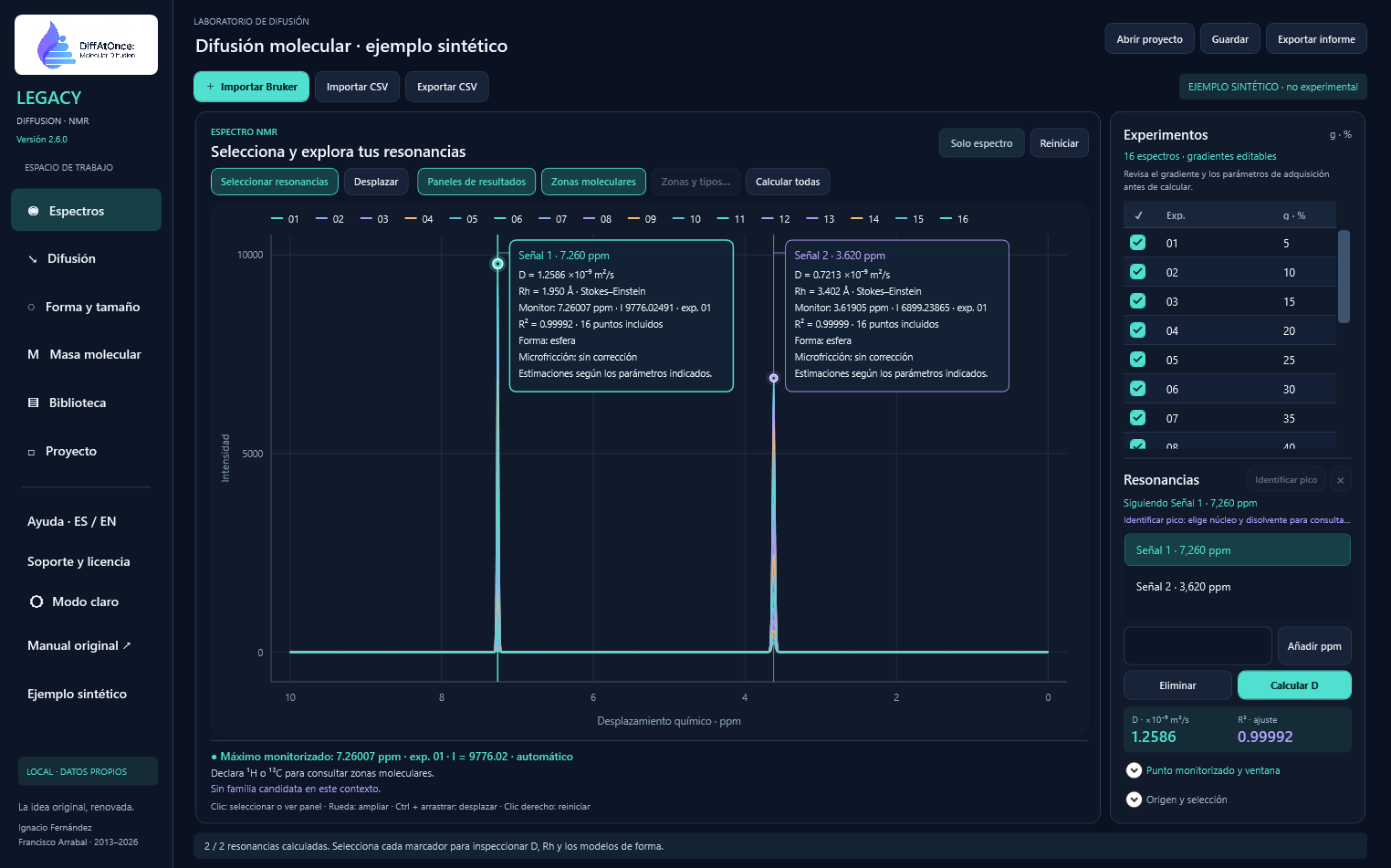Select Señal 2 · 3,620 ppm in Resonancias
The width and height of the screenshot is (1391, 868).
1237,587
